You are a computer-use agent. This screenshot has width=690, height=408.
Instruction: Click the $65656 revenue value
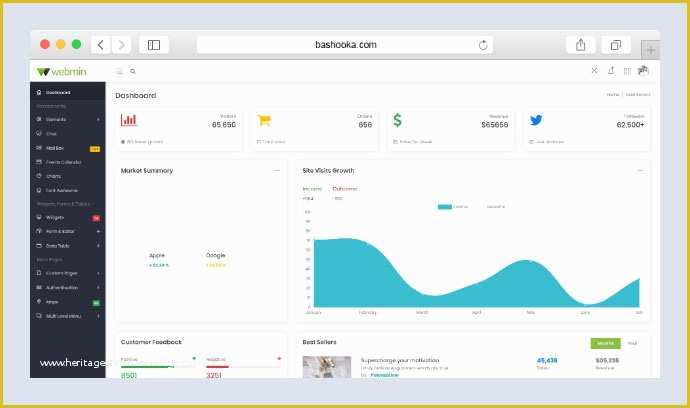click(495, 125)
